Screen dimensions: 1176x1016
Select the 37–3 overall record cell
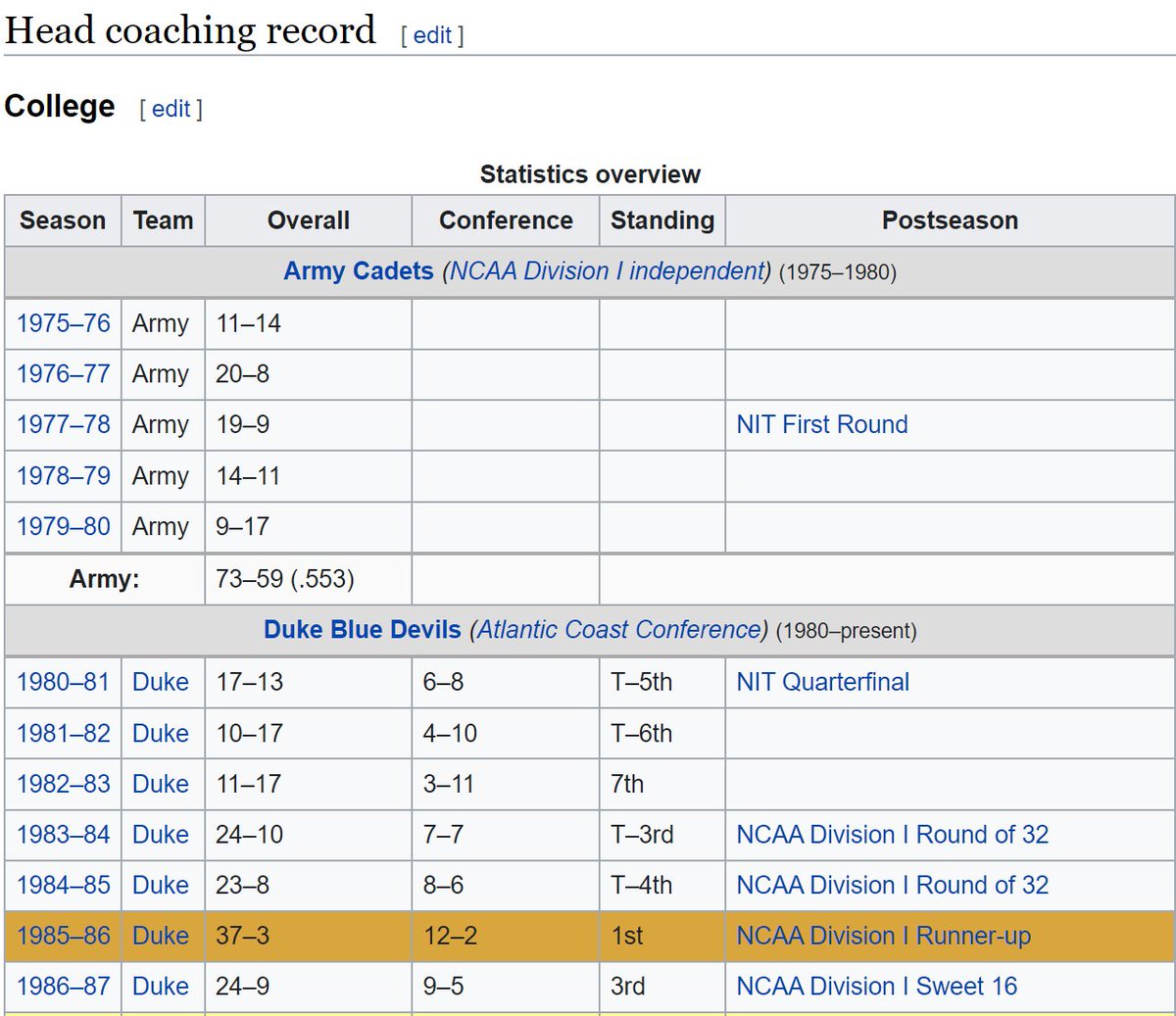pyautogui.click(x=309, y=937)
